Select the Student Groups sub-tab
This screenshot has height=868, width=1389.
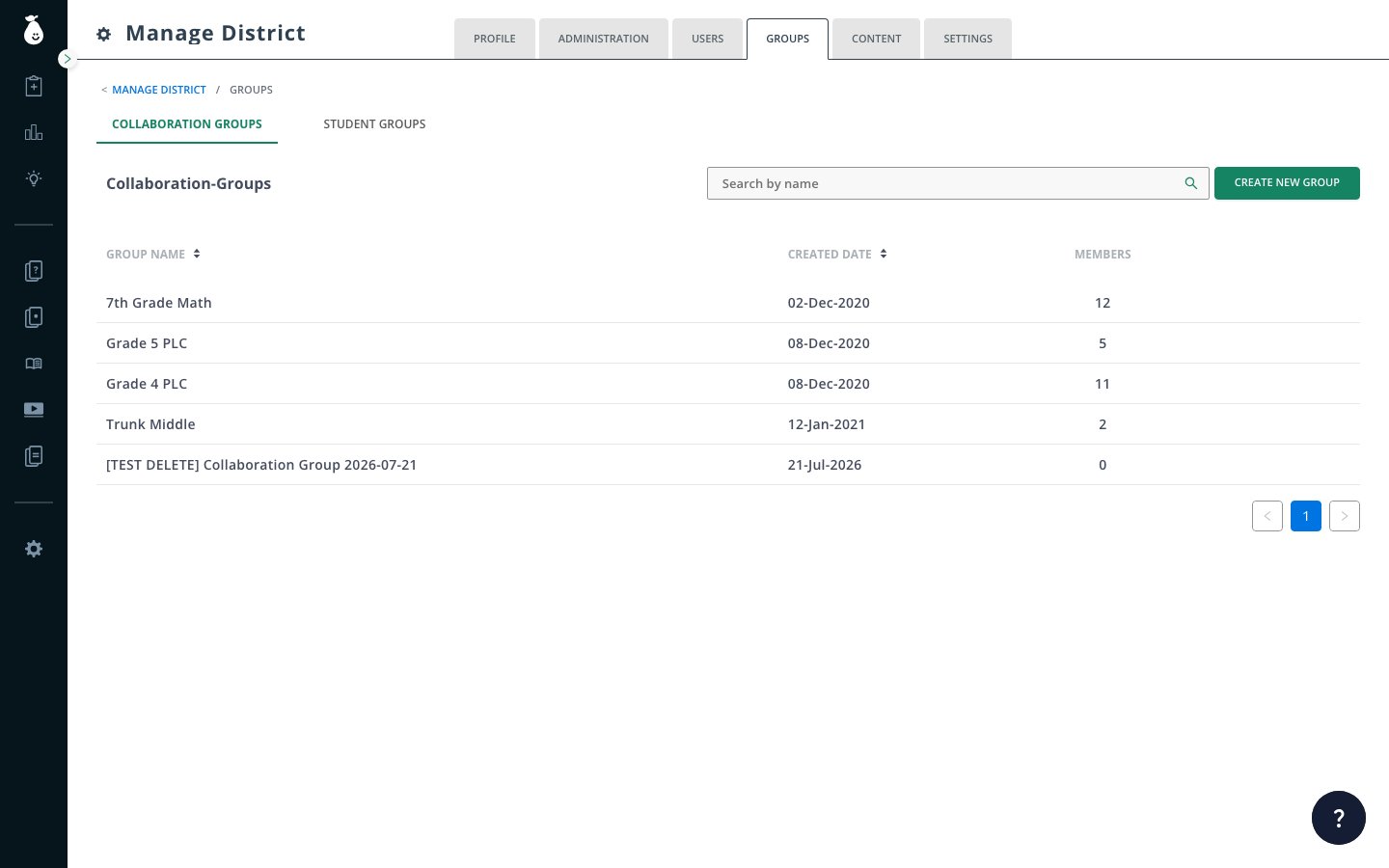(374, 124)
